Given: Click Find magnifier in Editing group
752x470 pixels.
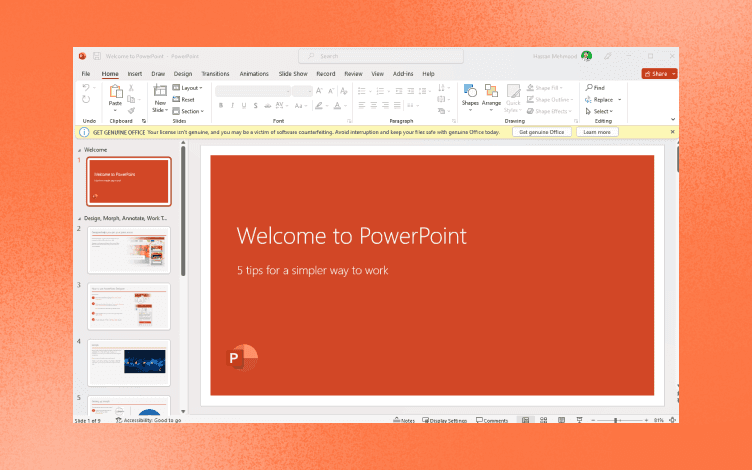Looking at the screenshot, I should click(595, 88).
